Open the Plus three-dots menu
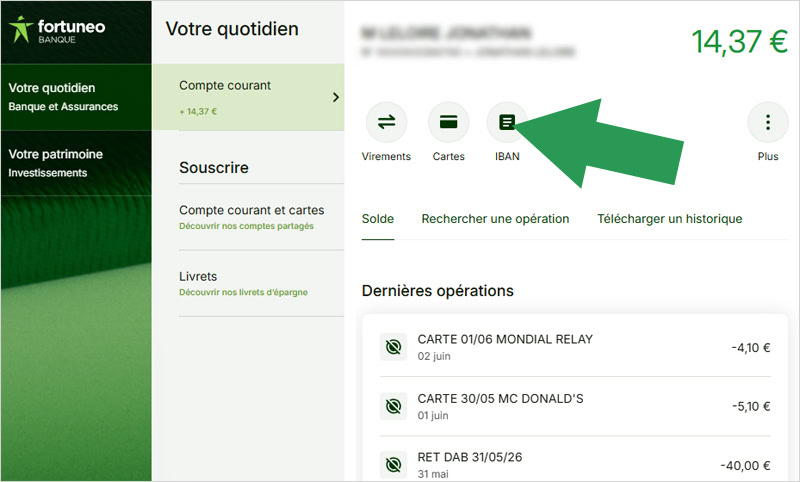 point(768,122)
